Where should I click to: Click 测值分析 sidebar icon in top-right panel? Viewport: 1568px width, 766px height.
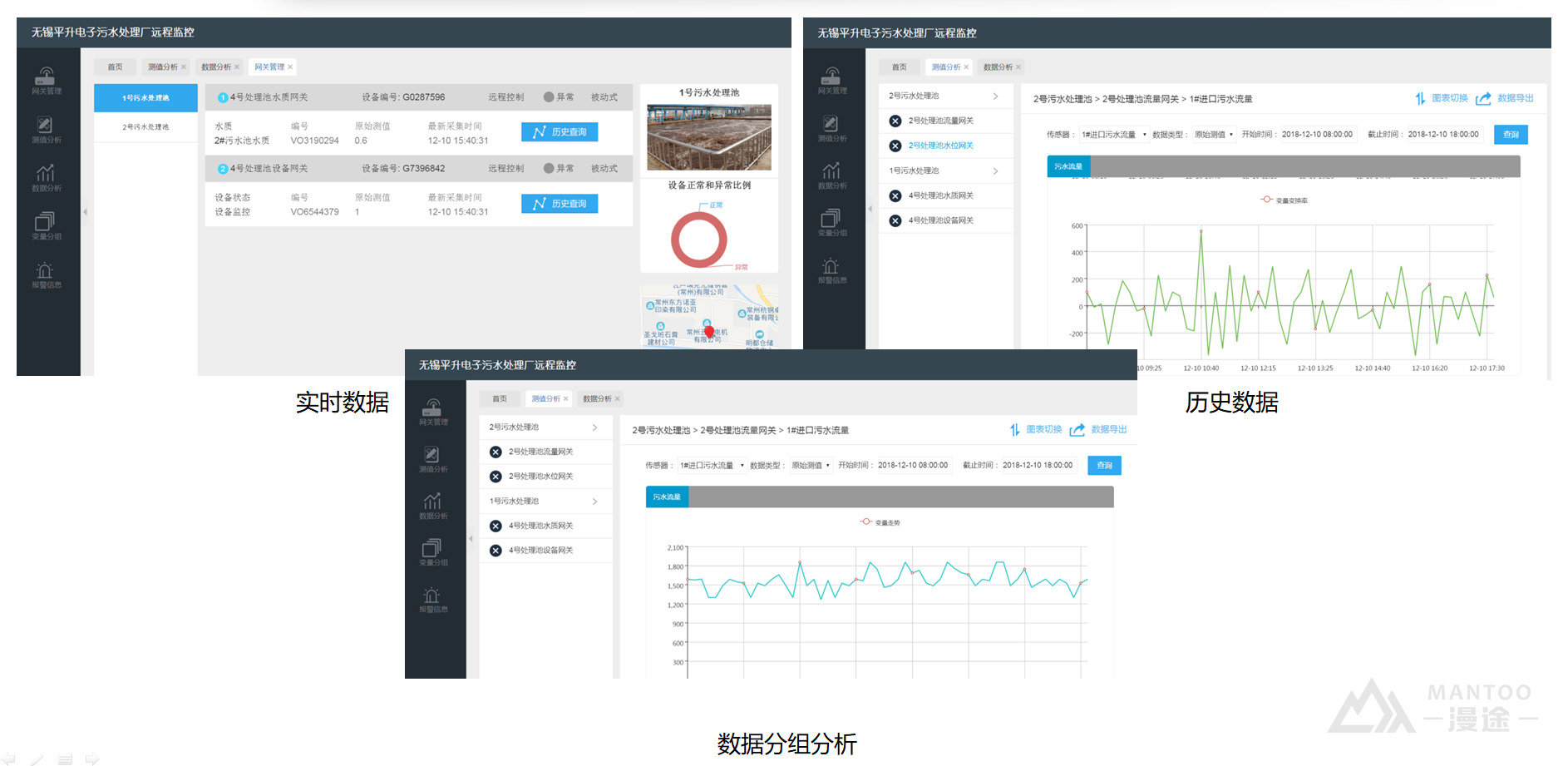[831, 126]
